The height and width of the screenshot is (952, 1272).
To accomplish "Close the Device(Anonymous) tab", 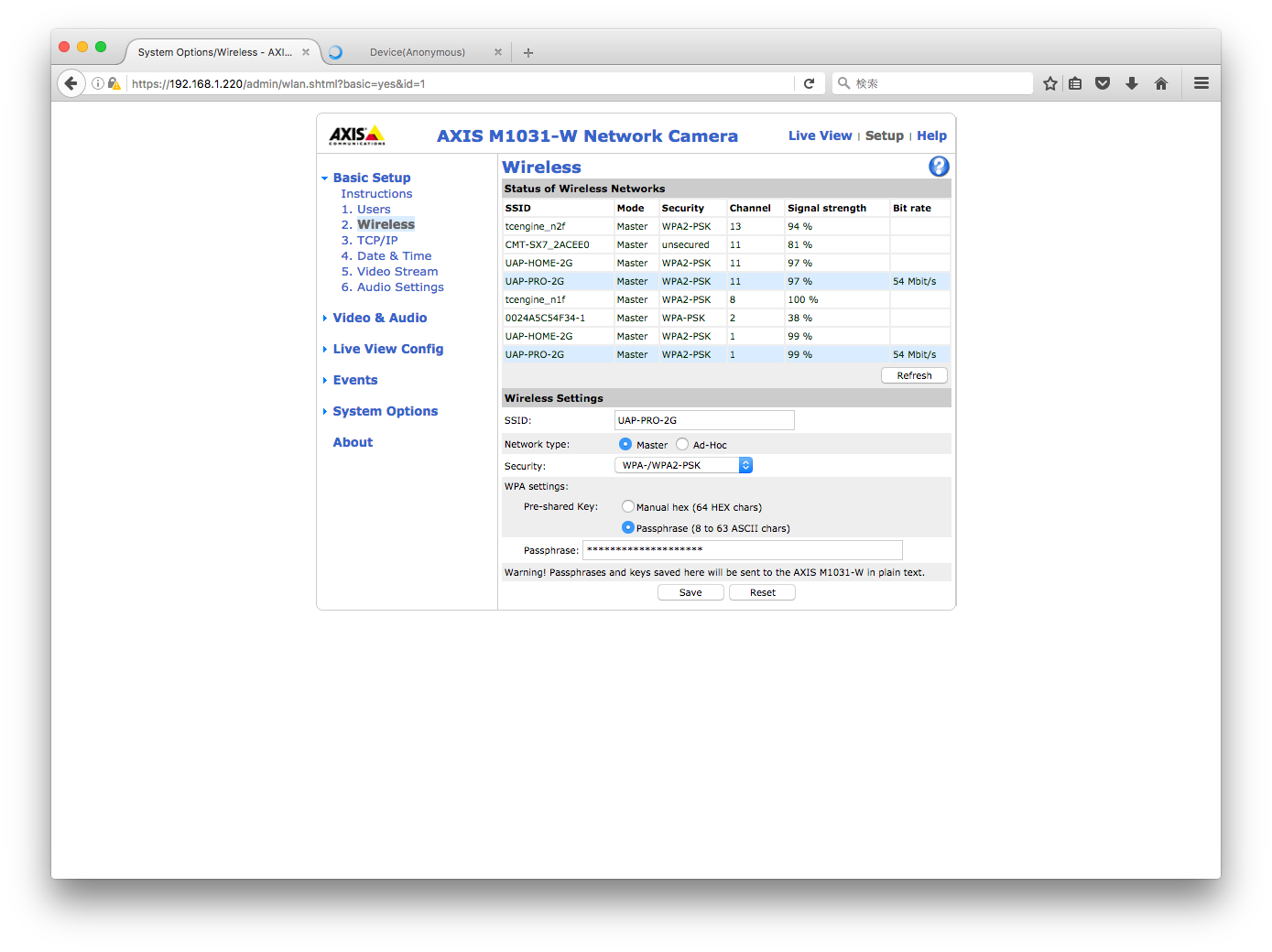I will click(x=498, y=52).
